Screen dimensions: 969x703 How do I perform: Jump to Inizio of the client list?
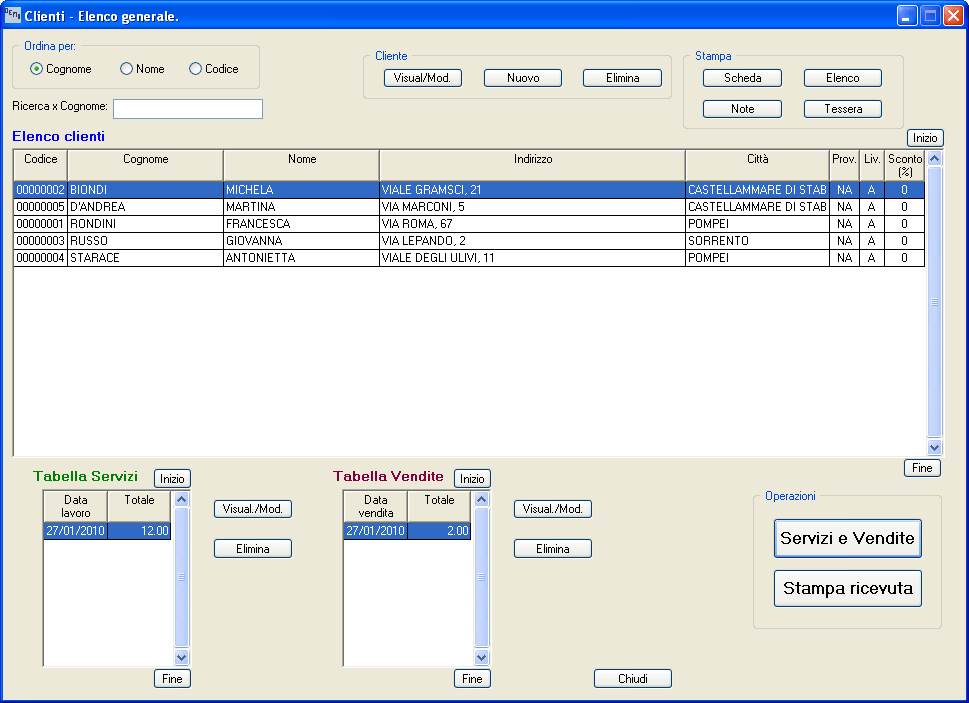(x=925, y=138)
